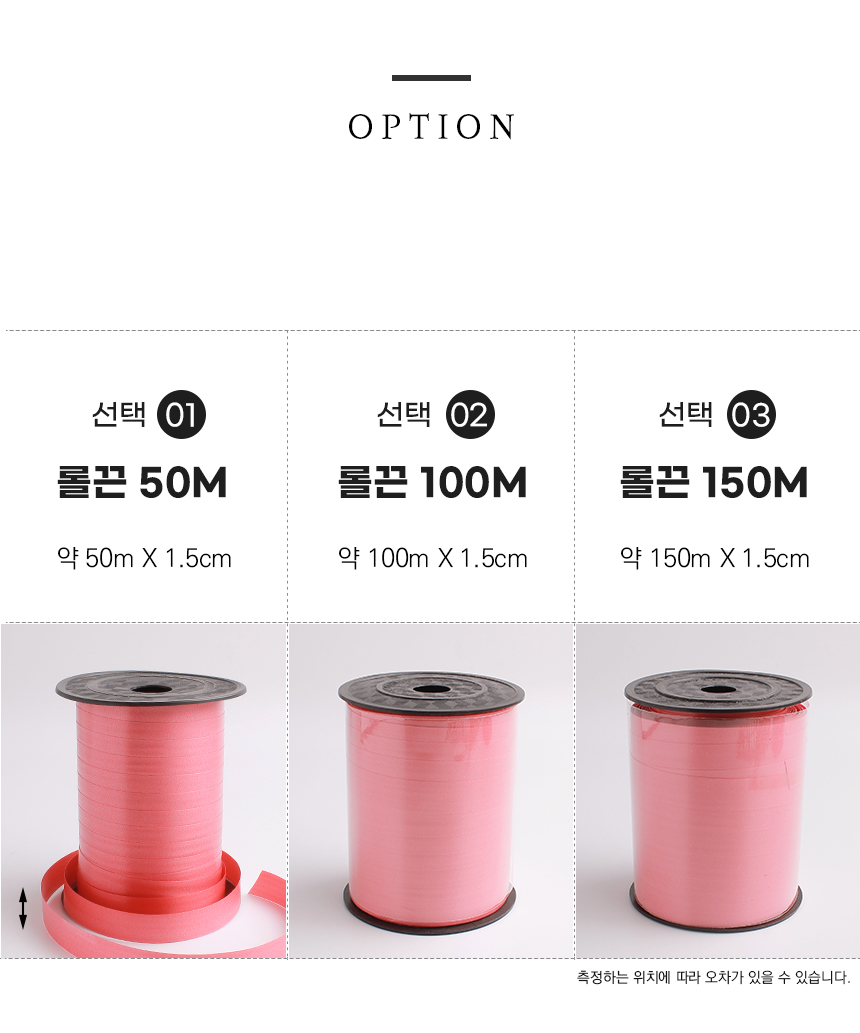
Task: Click the 선택 label beside badge 02
Action: click(x=405, y=414)
